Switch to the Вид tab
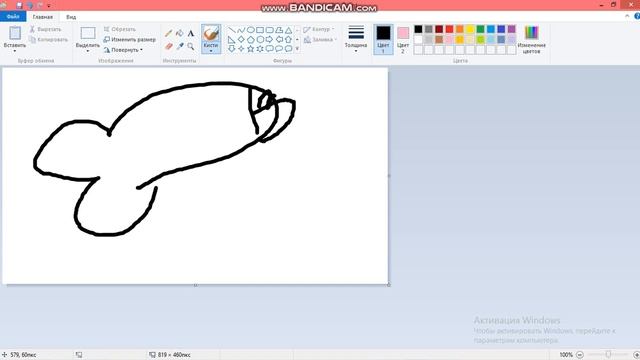The height and width of the screenshot is (360, 640). pyautogui.click(x=71, y=17)
